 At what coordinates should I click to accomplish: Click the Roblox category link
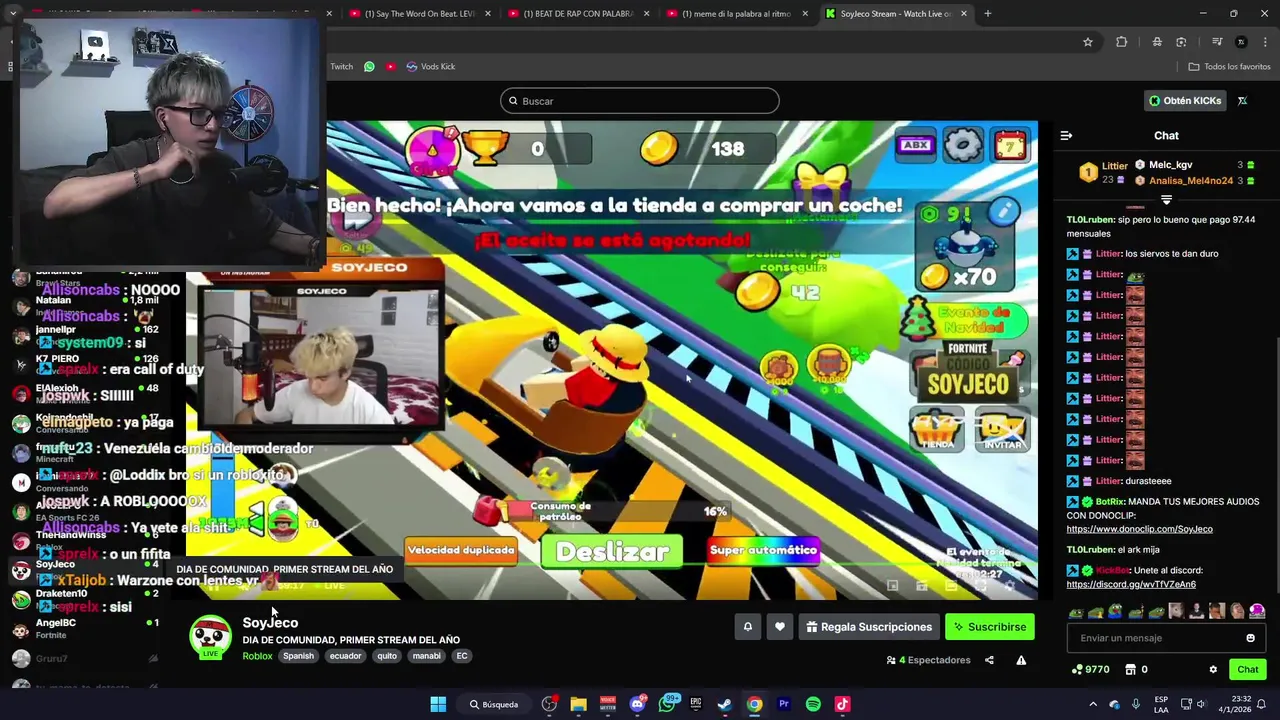[257, 656]
